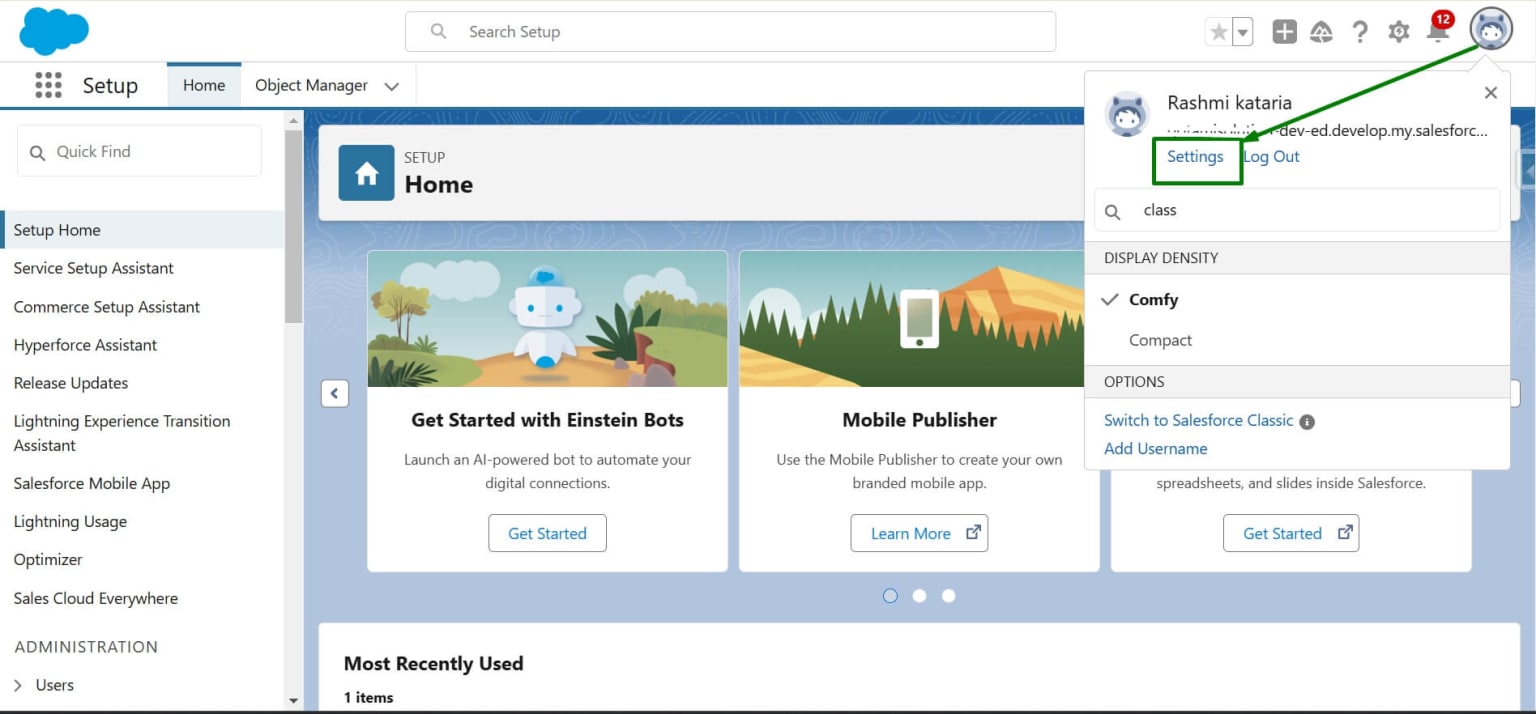Screen dimensions: 1536x714
Task: Click the Most Recently Used heading
Action: tap(433, 664)
